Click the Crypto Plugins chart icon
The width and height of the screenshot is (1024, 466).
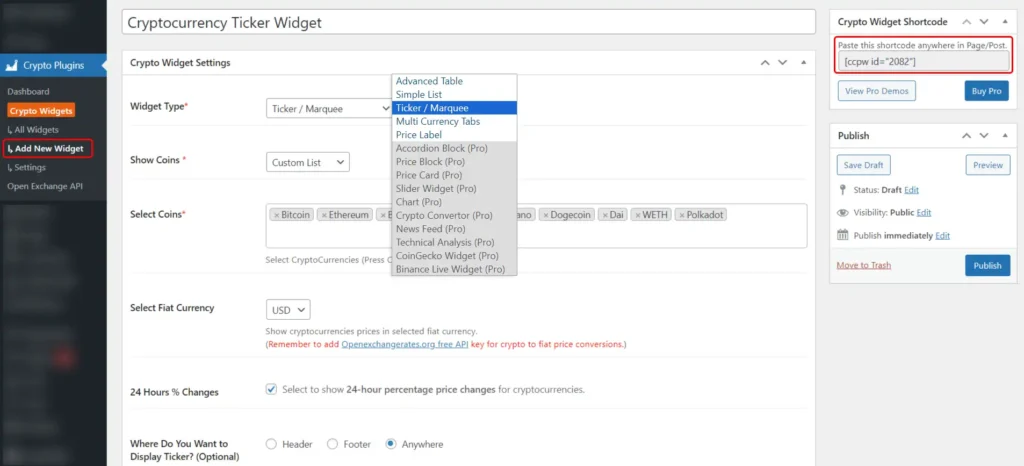coord(11,65)
